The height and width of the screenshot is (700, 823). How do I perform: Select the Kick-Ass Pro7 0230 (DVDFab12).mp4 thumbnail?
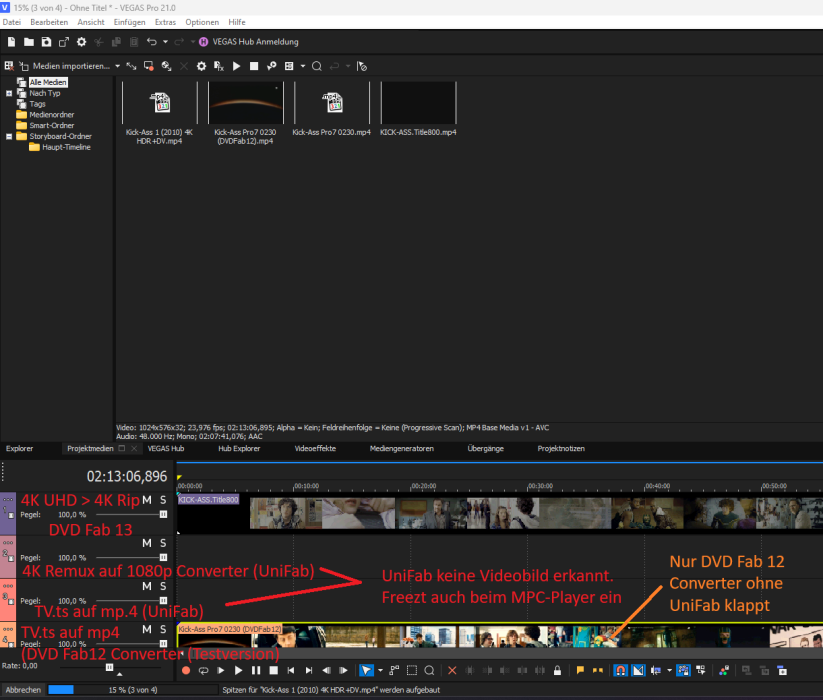[x=245, y=104]
